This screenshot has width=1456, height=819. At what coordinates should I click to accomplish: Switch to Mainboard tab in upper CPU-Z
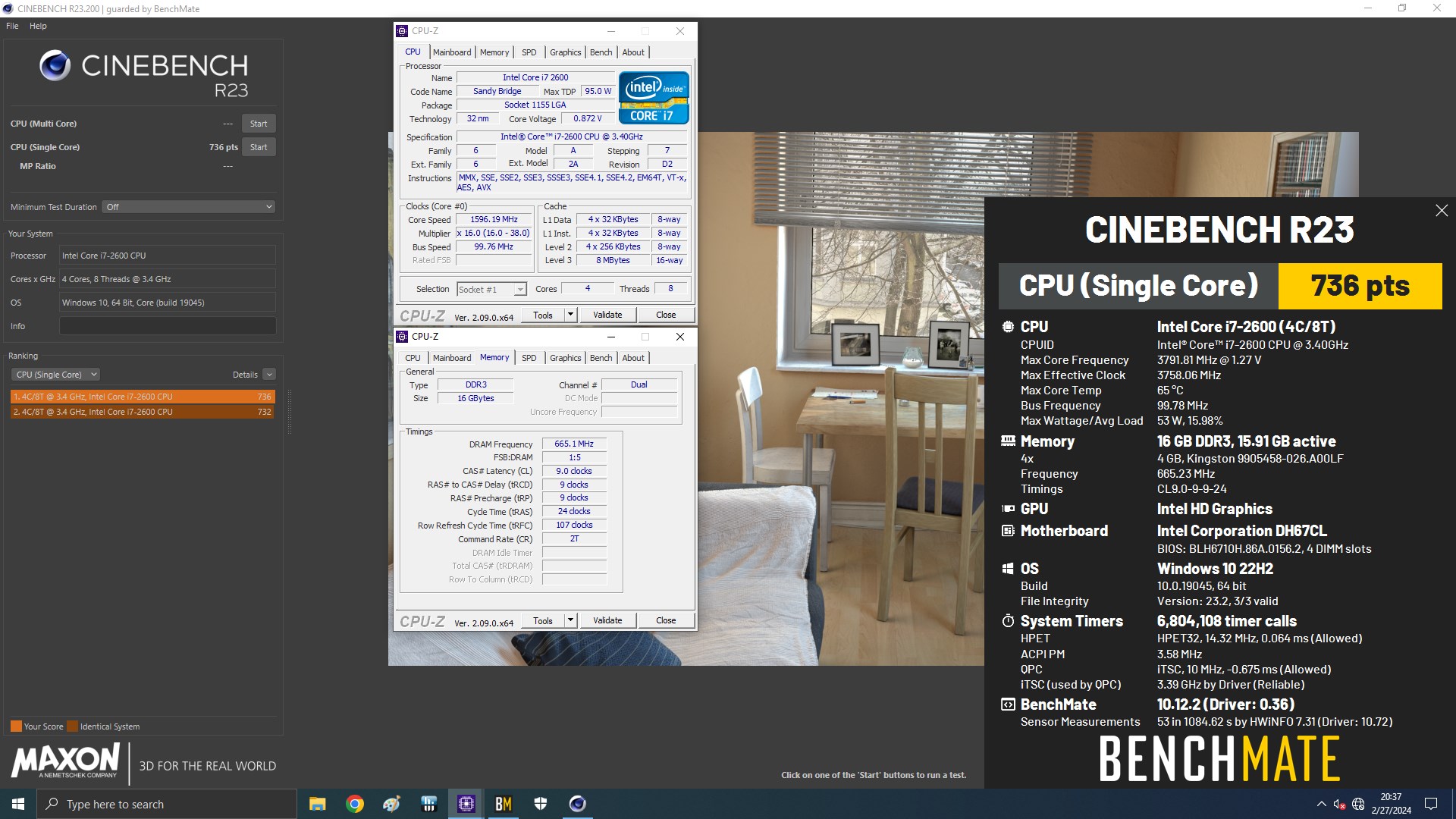tap(452, 52)
